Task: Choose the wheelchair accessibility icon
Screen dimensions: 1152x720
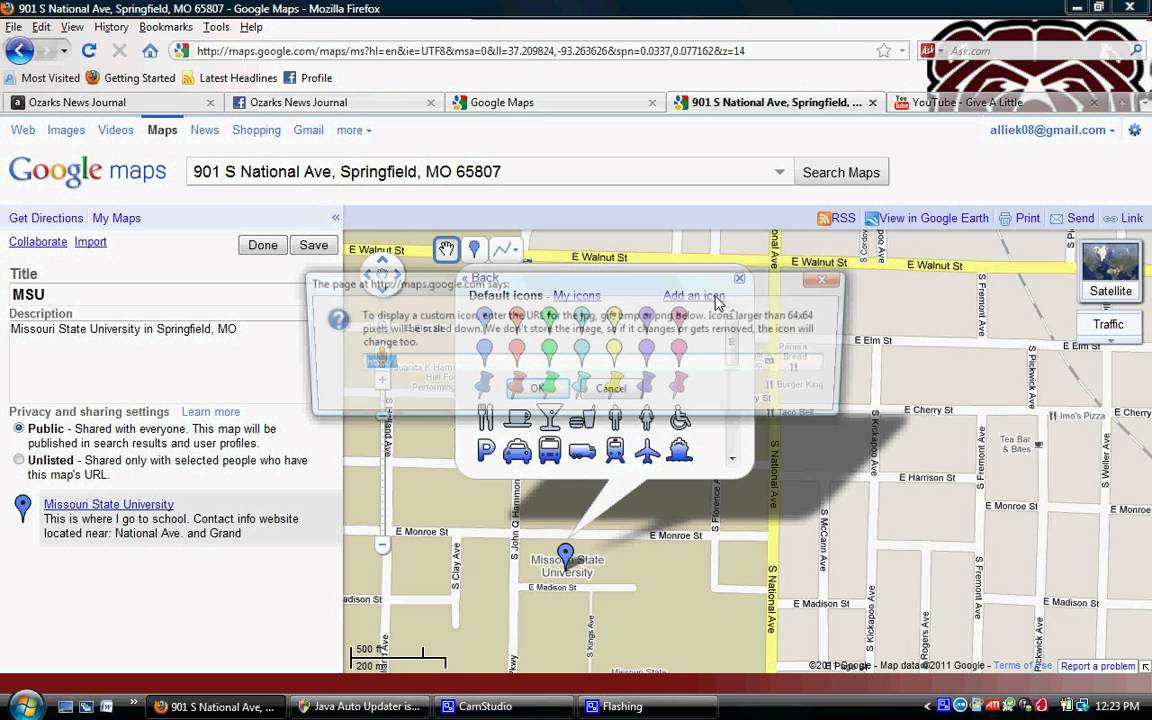Action: [x=680, y=418]
